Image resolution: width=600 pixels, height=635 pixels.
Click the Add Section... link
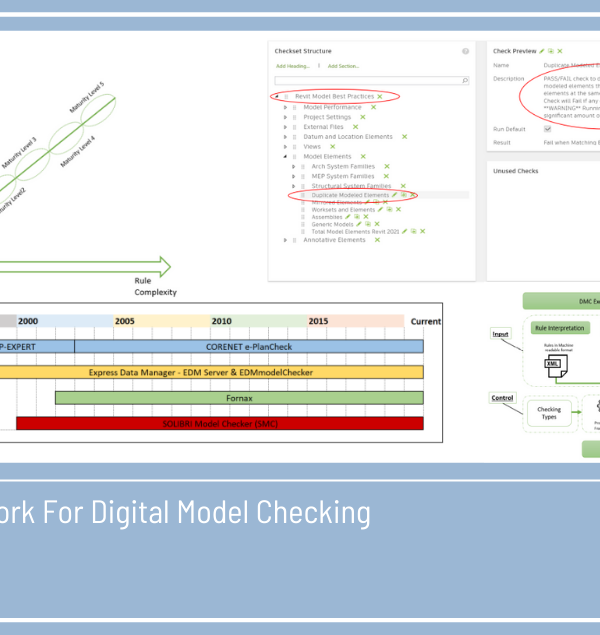point(343,66)
